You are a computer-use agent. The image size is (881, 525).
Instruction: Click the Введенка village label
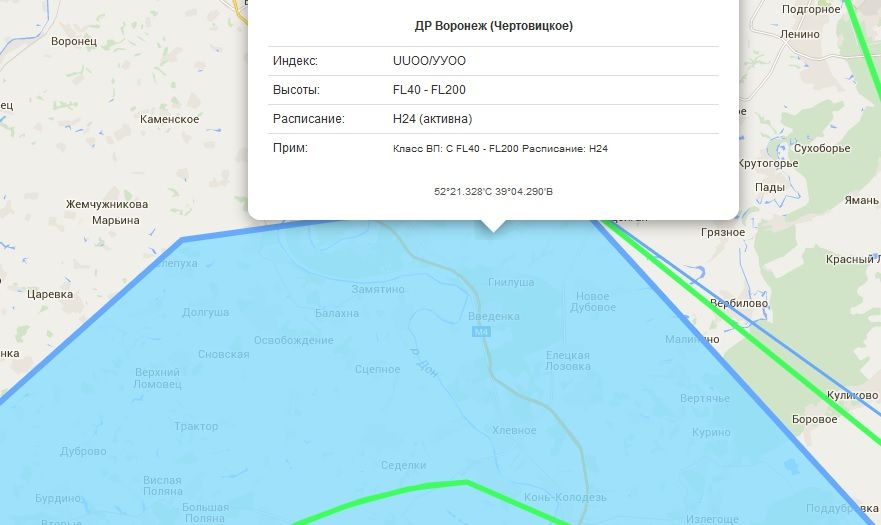coord(494,317)
